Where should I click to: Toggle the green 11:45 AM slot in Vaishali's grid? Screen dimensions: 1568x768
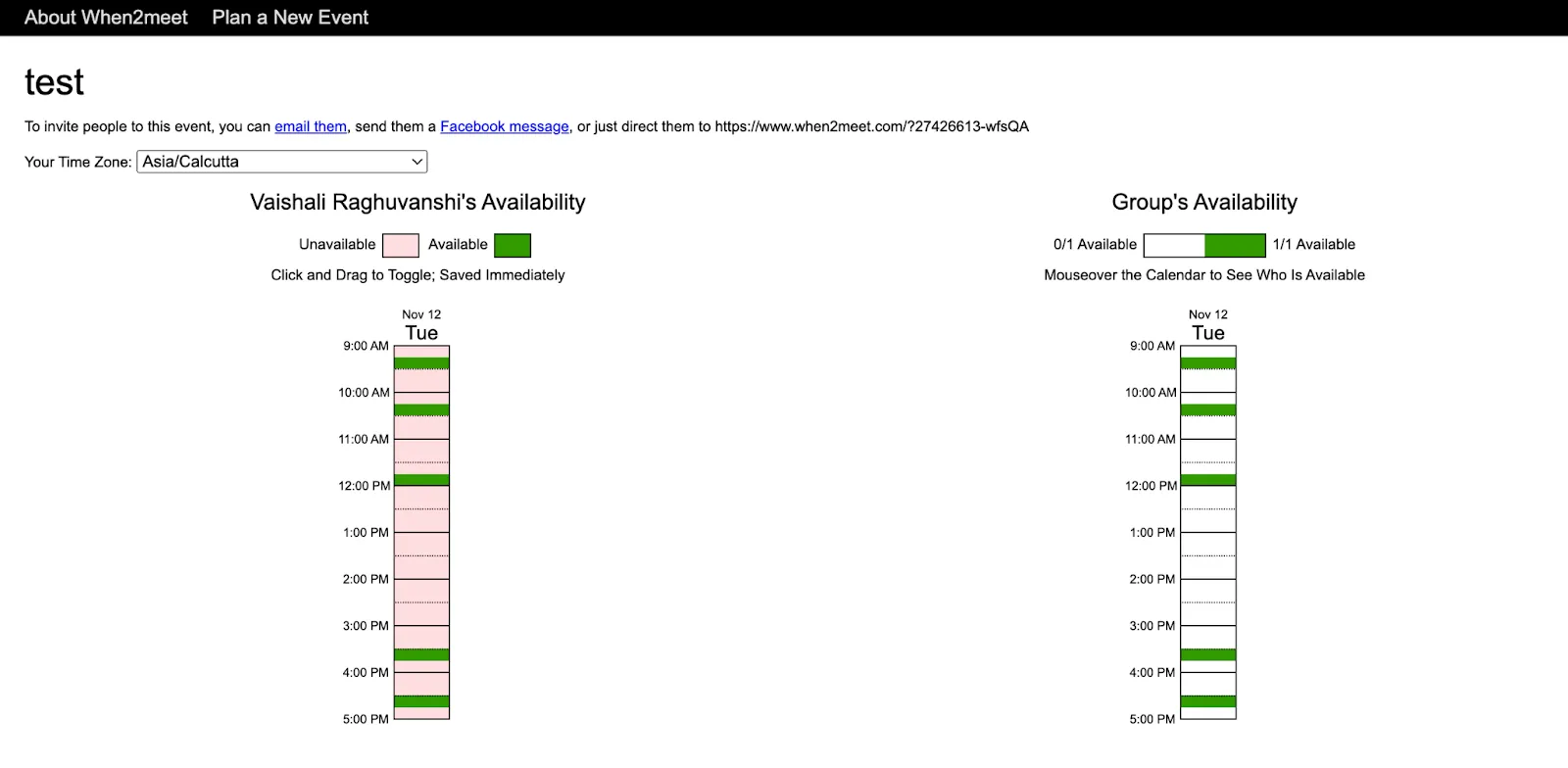[421, 480]
